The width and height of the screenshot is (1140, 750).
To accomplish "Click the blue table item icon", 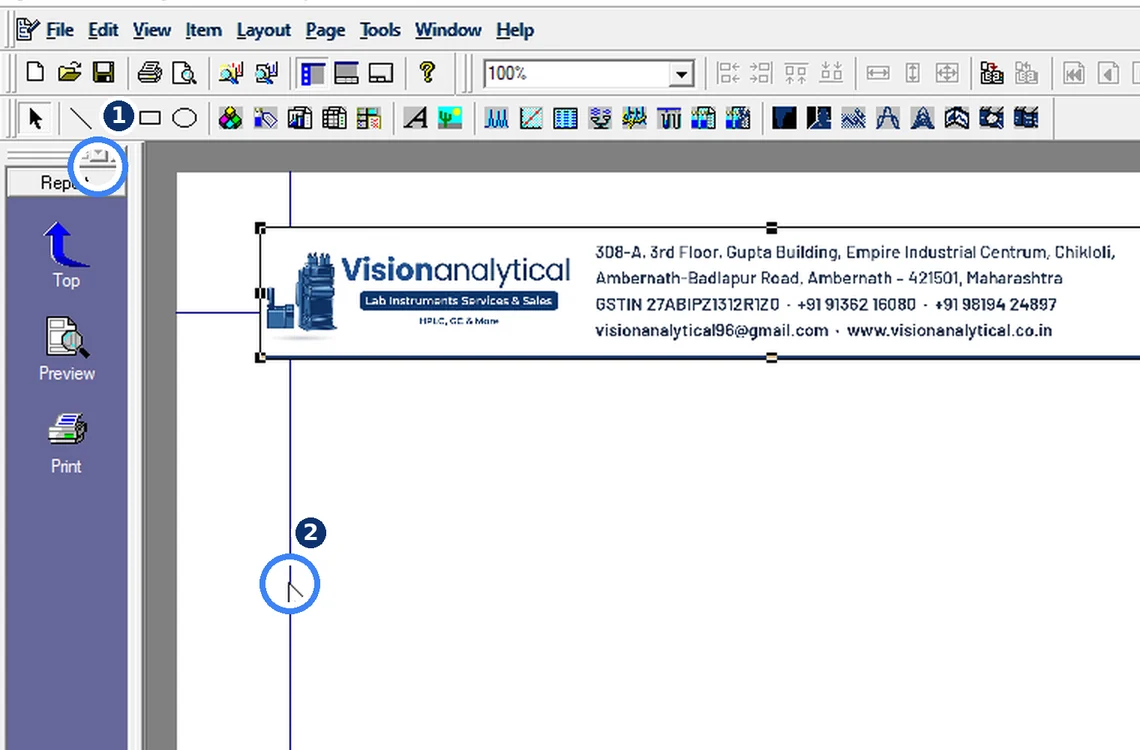I will click(565, 118).
